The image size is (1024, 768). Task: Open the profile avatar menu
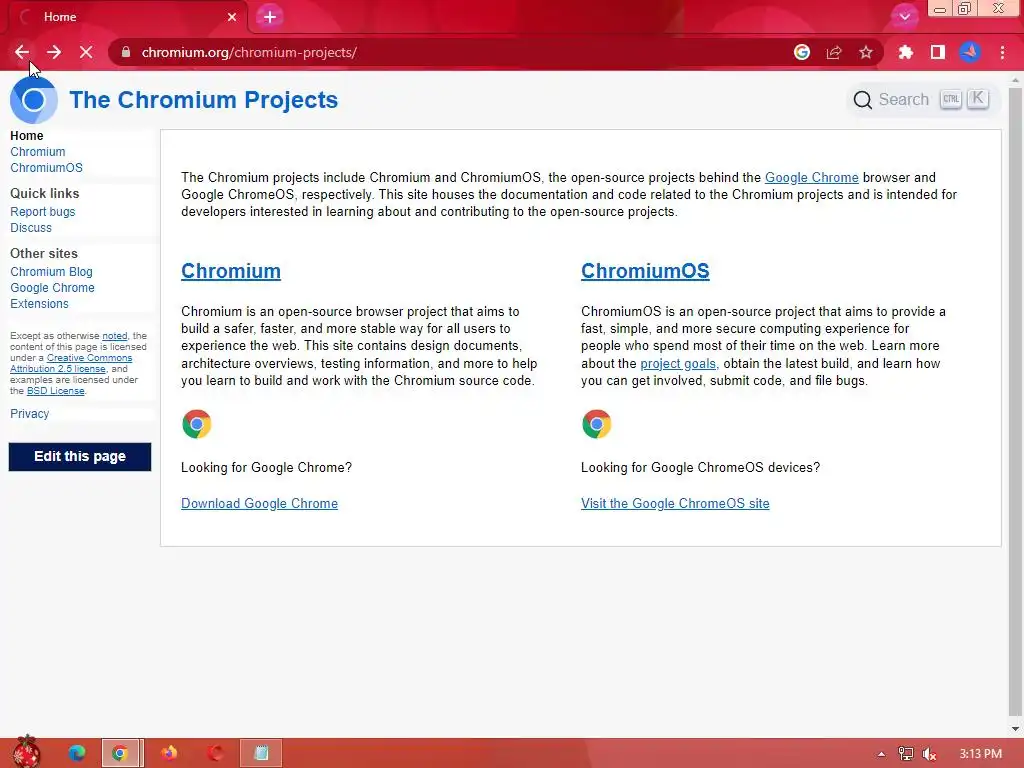[970, 52]
